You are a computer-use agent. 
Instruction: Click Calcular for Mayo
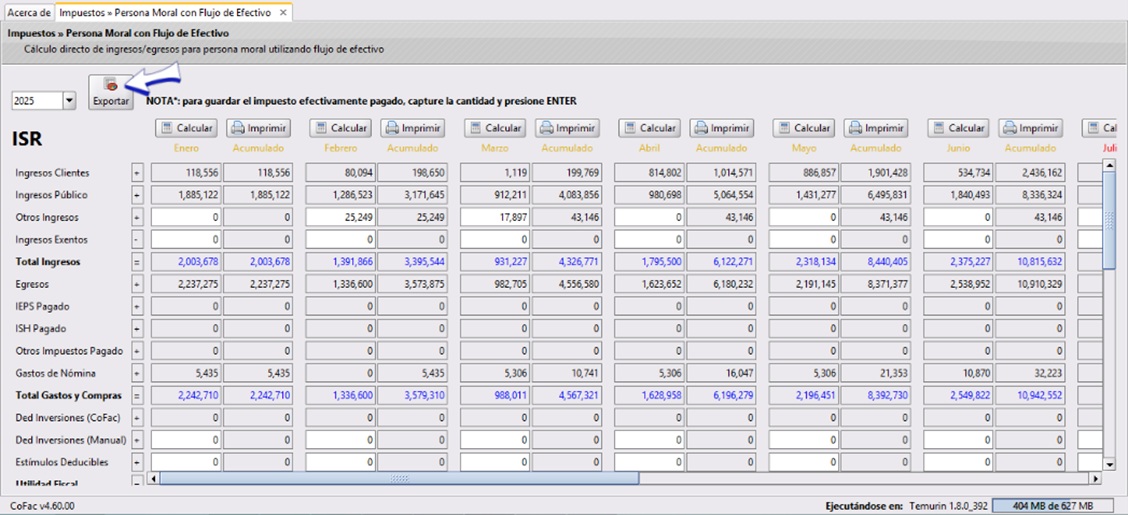[804, 128]
